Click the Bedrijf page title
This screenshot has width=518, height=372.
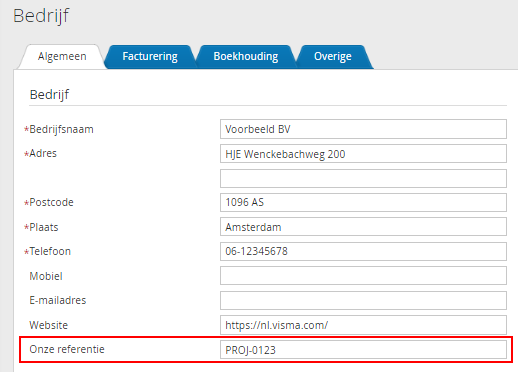(41, 16)
